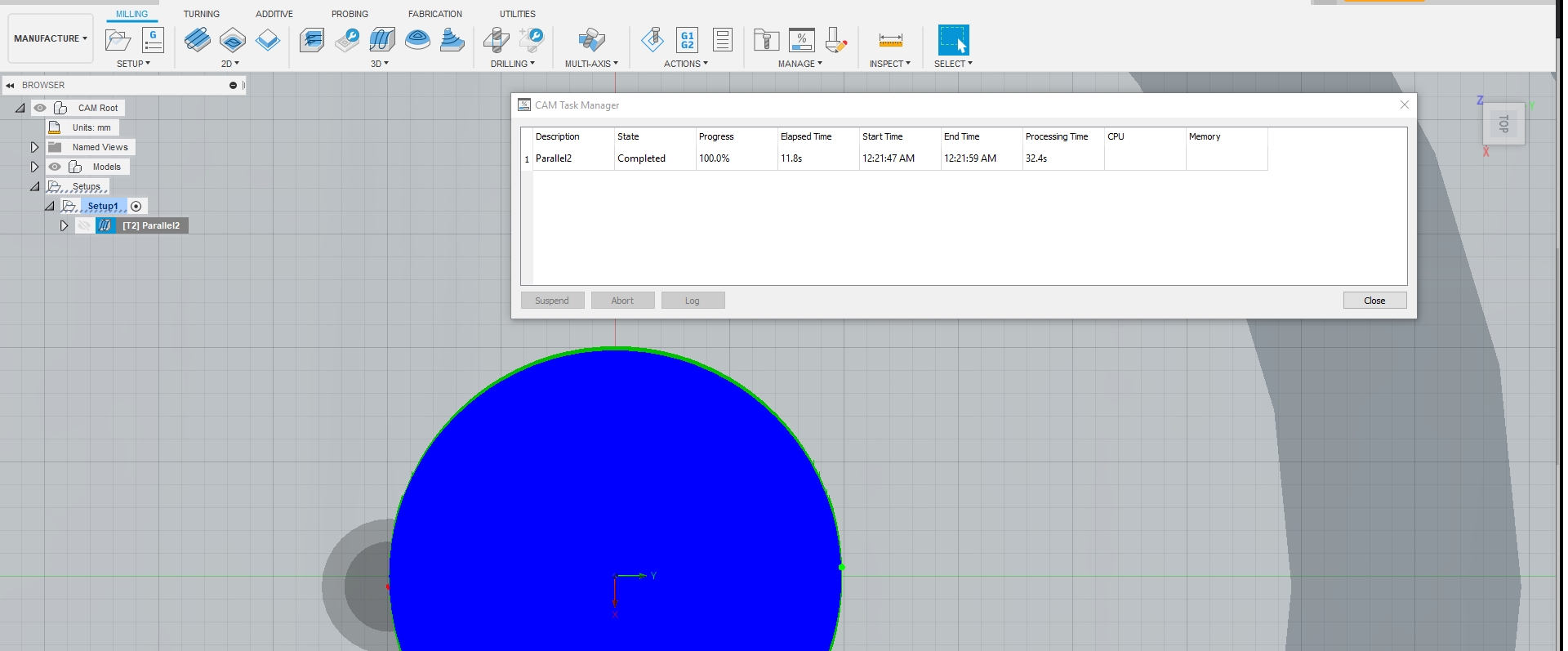Click the Browser panel minus options button
1568x651 pixels.
tap(233, 85)
